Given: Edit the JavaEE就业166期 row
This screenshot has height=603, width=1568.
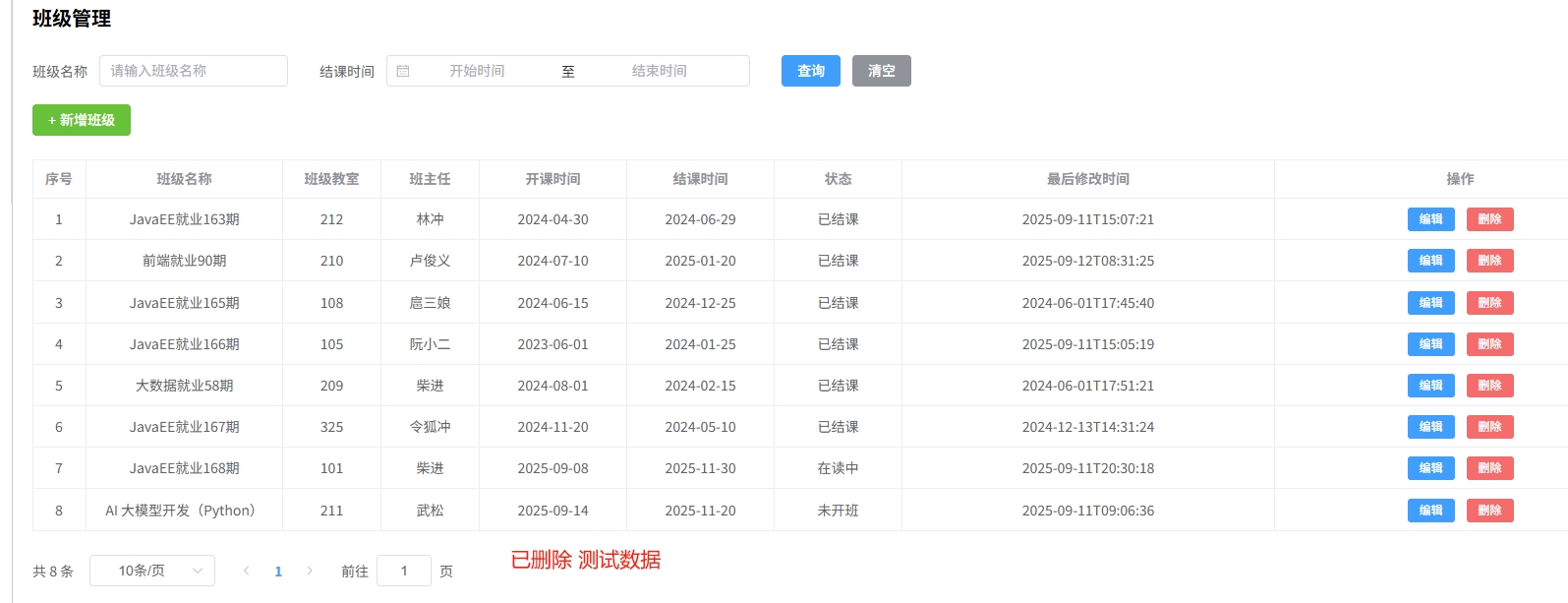Looking at the screenshot, I should [x=1431, y=344].
